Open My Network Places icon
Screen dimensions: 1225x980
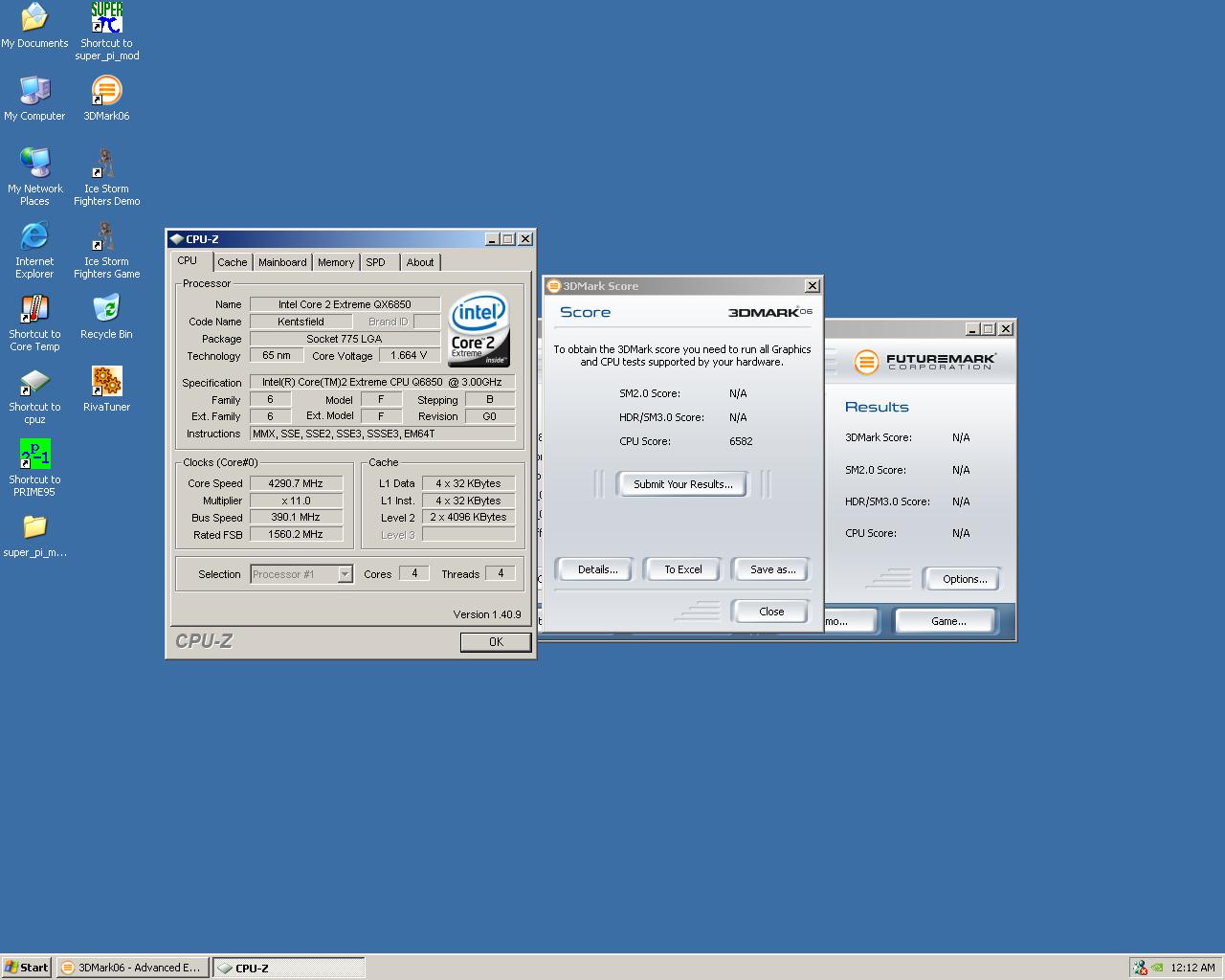coord(34,177)
